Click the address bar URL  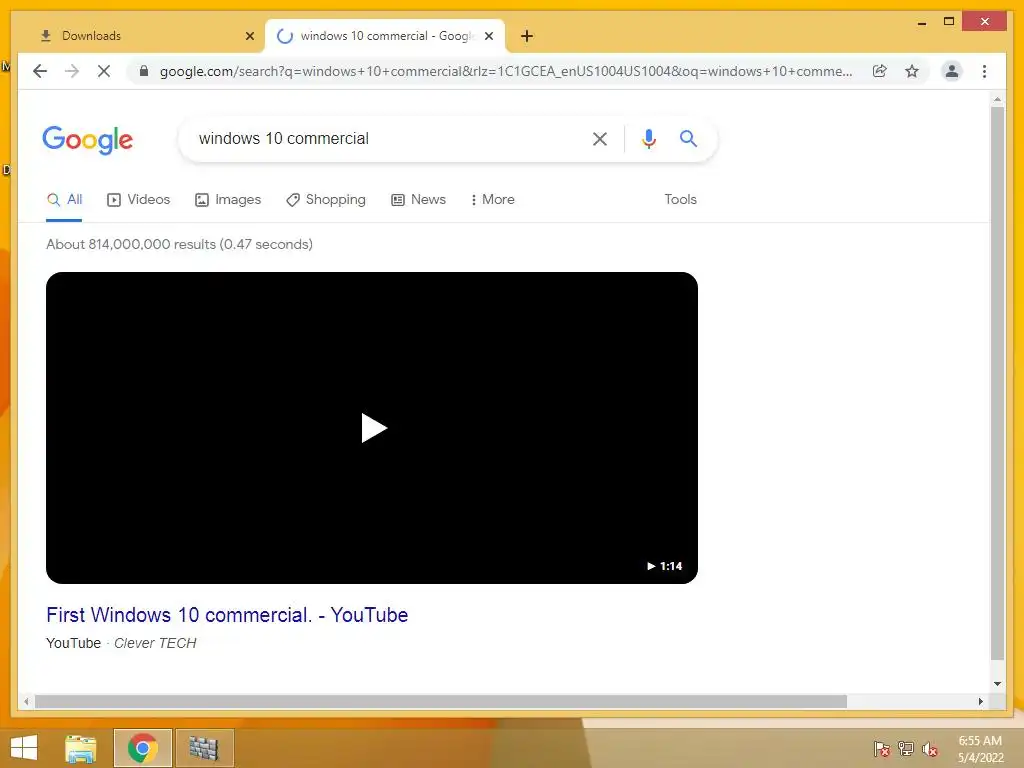coord(506,71)
